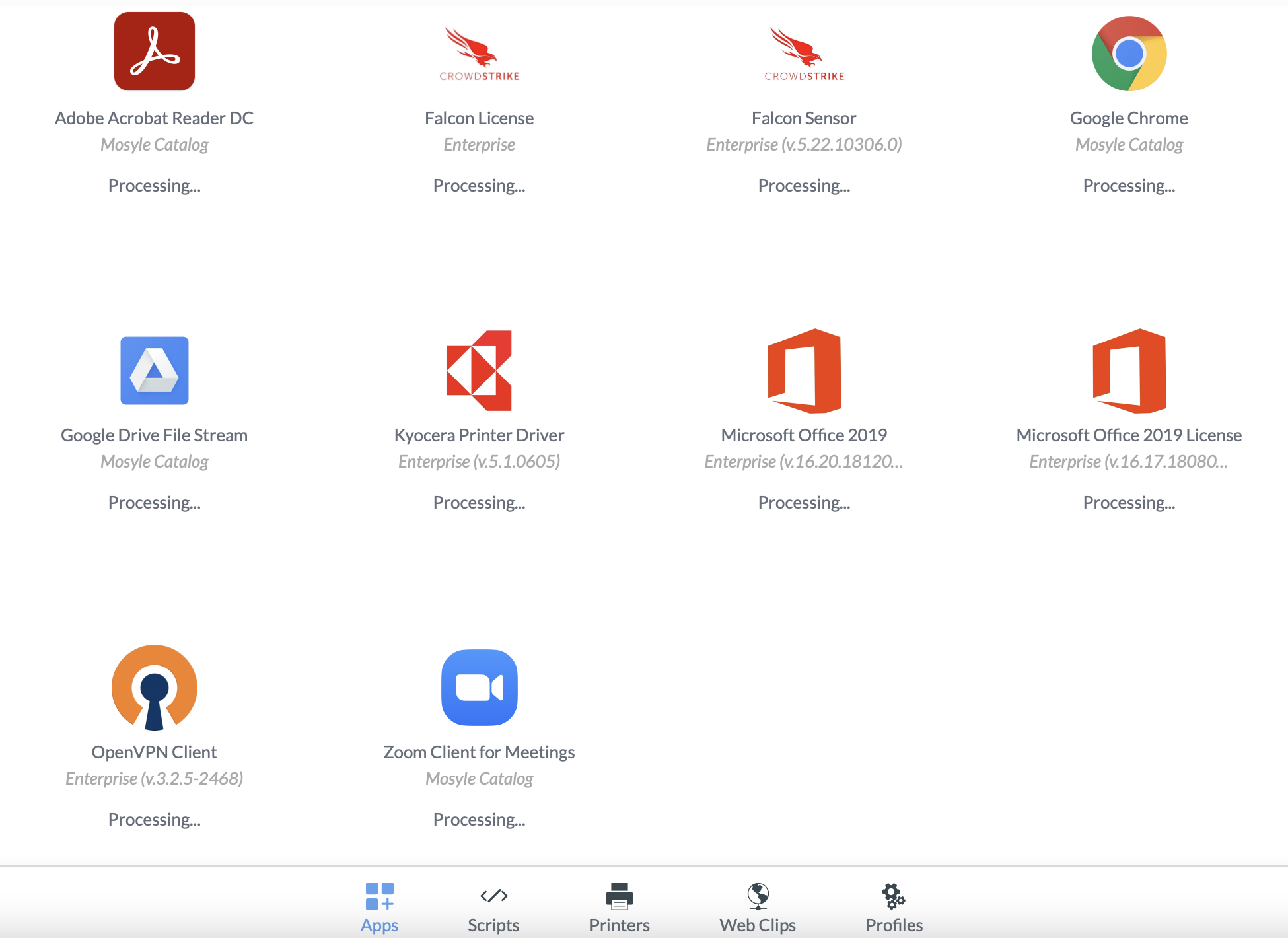The width and height of the screenshot is (1288, 938).
Task: Click the 'Falcon Sensor' app name
Action: point(805,118)
